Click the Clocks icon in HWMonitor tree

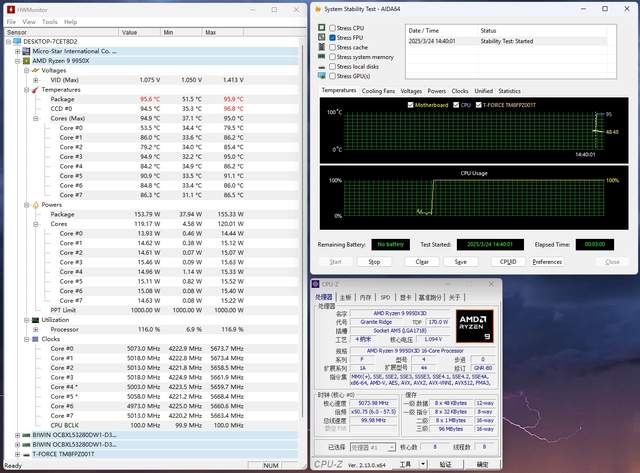[36, 339]
